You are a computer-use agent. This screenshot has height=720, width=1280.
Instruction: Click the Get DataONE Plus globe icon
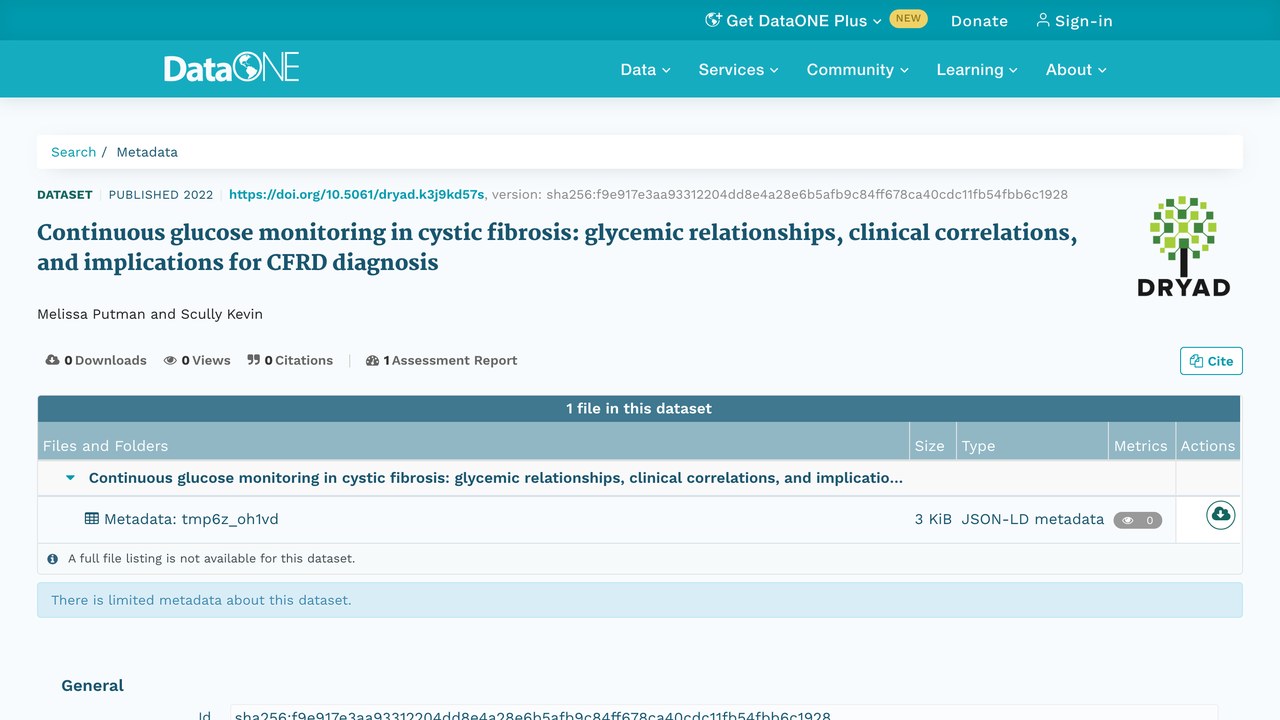point(713,20)
